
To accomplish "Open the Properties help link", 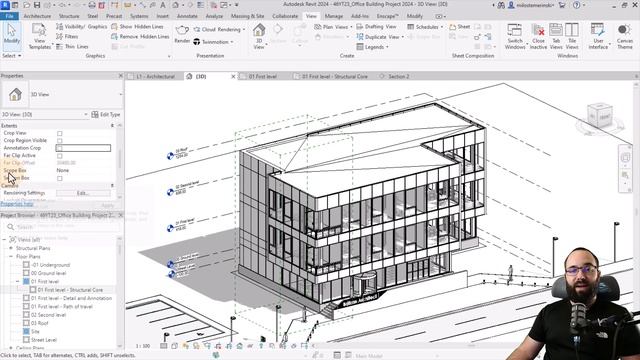I will [17, 204].
